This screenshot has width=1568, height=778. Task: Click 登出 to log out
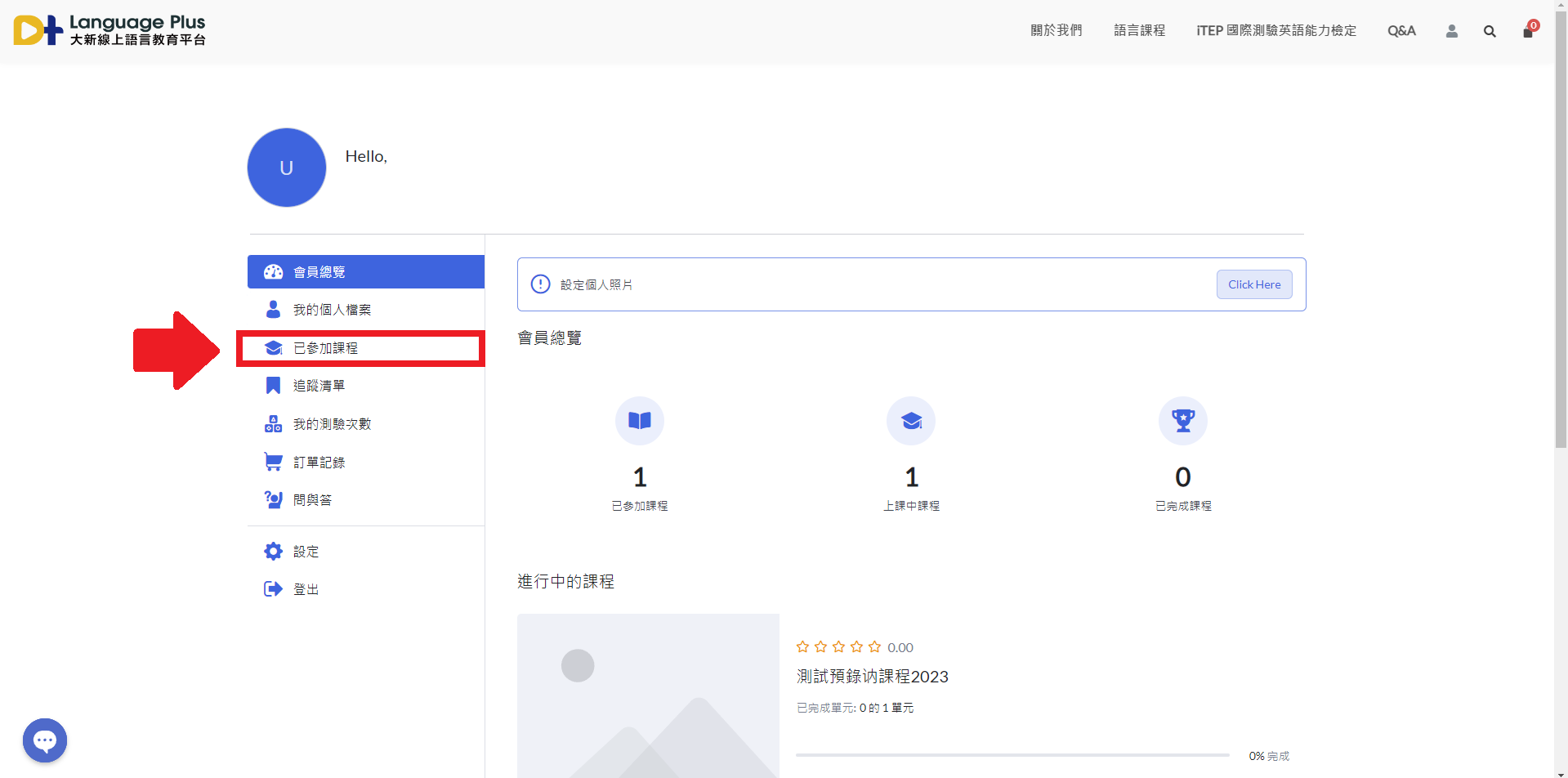(x=306, y=589)
